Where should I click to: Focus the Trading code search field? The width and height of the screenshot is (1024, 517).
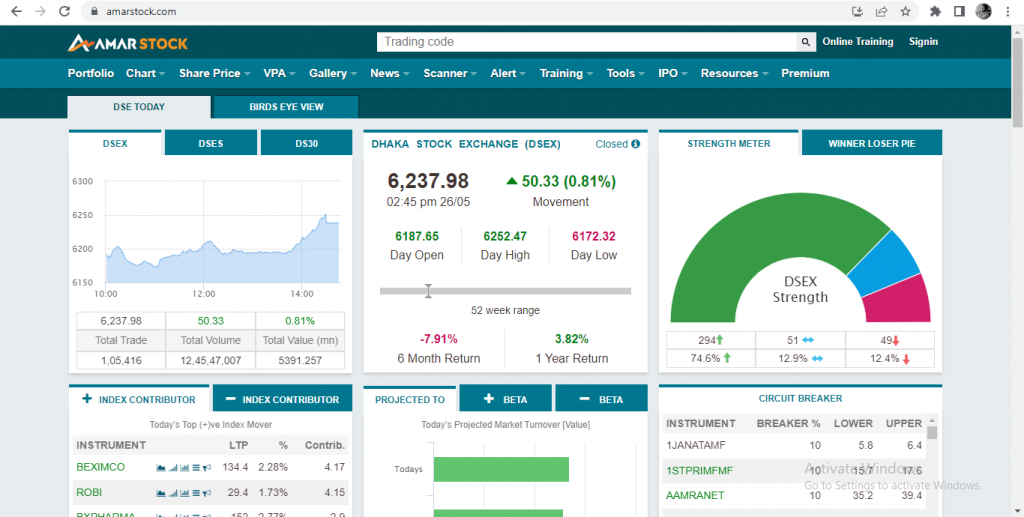pos(587,42)
